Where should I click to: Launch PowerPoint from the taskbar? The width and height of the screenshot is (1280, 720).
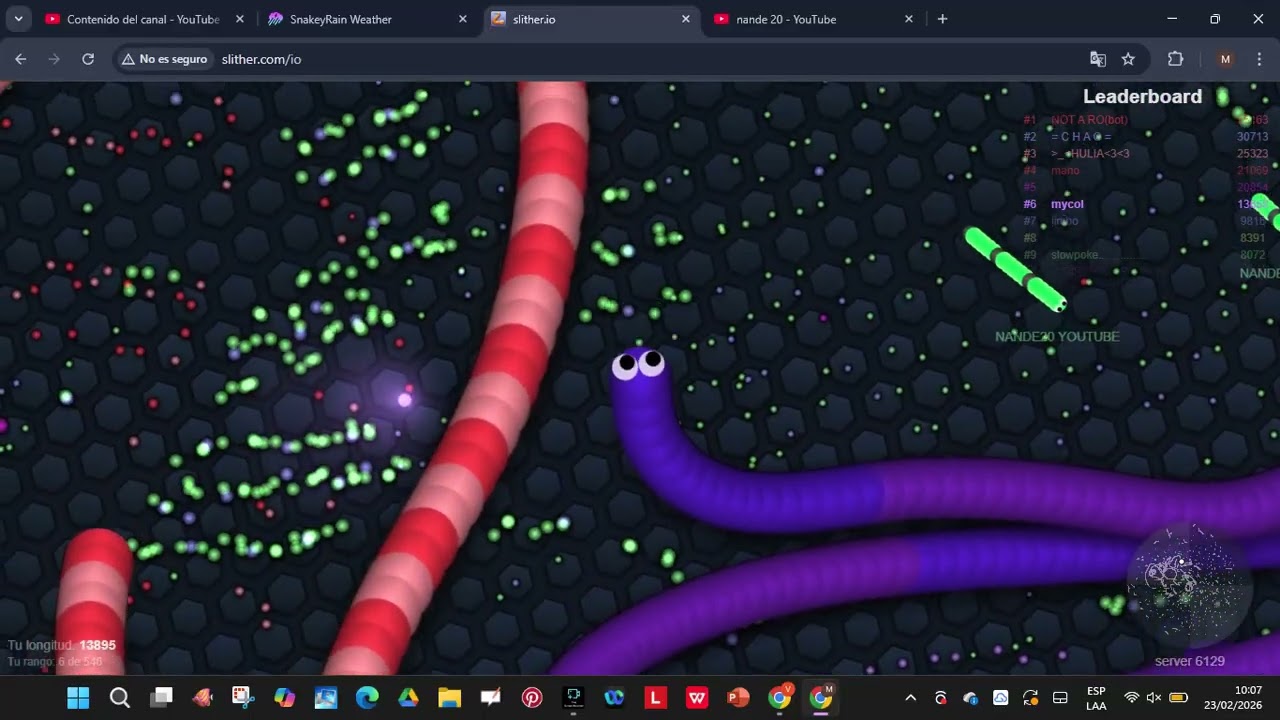point(738,698)
